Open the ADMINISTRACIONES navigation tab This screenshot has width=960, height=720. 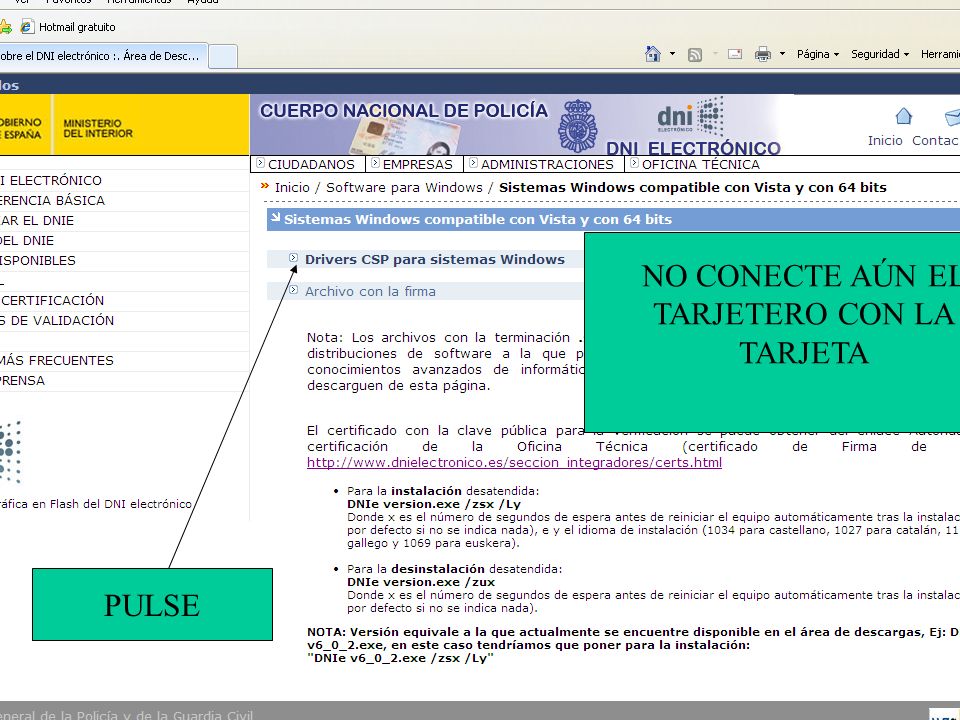click(547, 165)
